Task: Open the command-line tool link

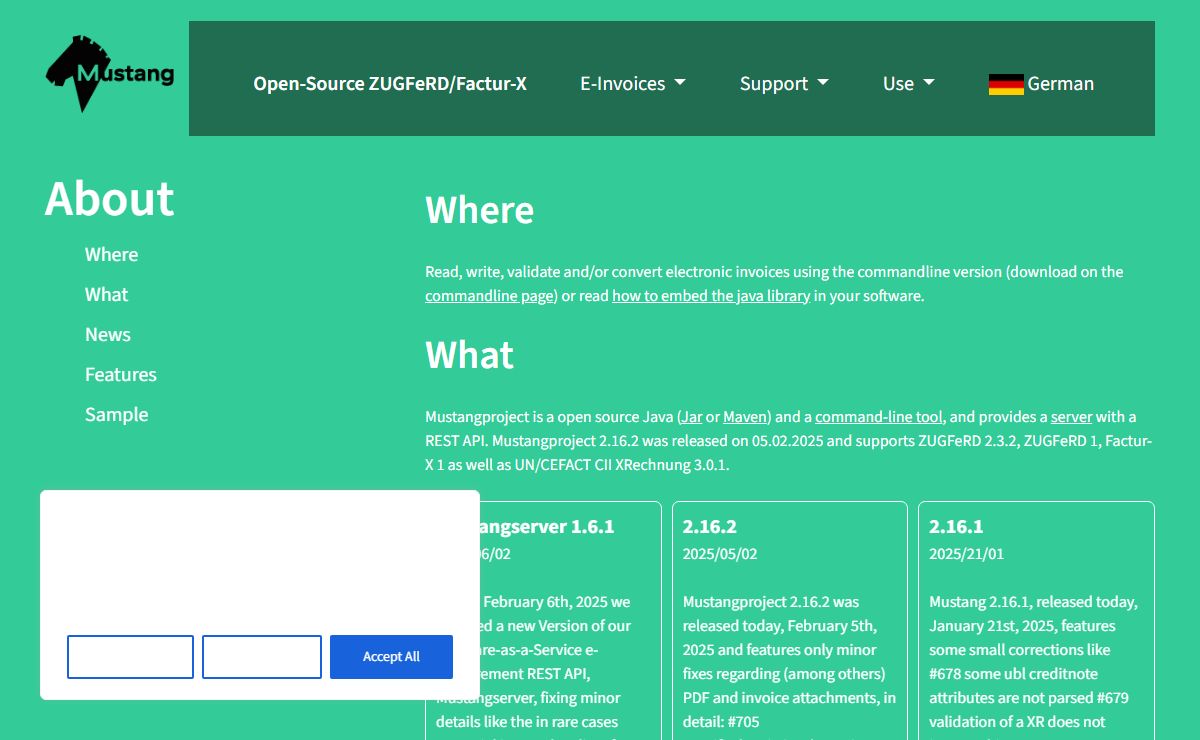Action: tap(879, 417)
